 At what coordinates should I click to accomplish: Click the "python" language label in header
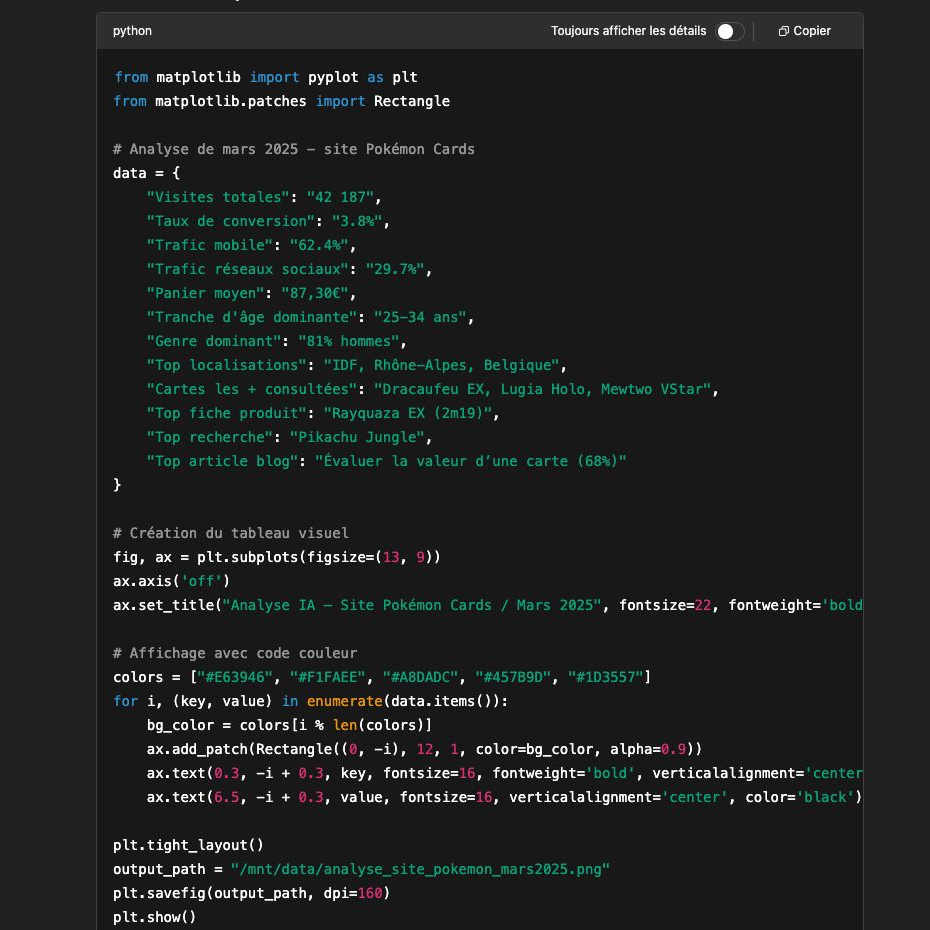(132, 31)
